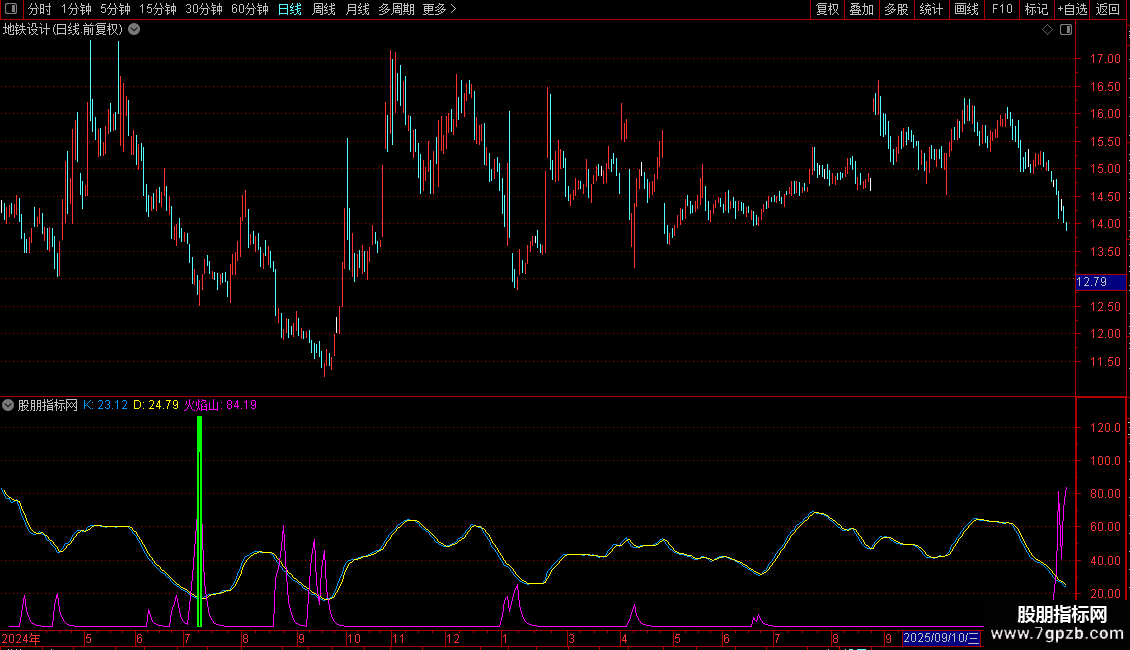Click the D: 24.79 indicator value
This screenshot has height=650, width=1130.
[x=156, y=405]
